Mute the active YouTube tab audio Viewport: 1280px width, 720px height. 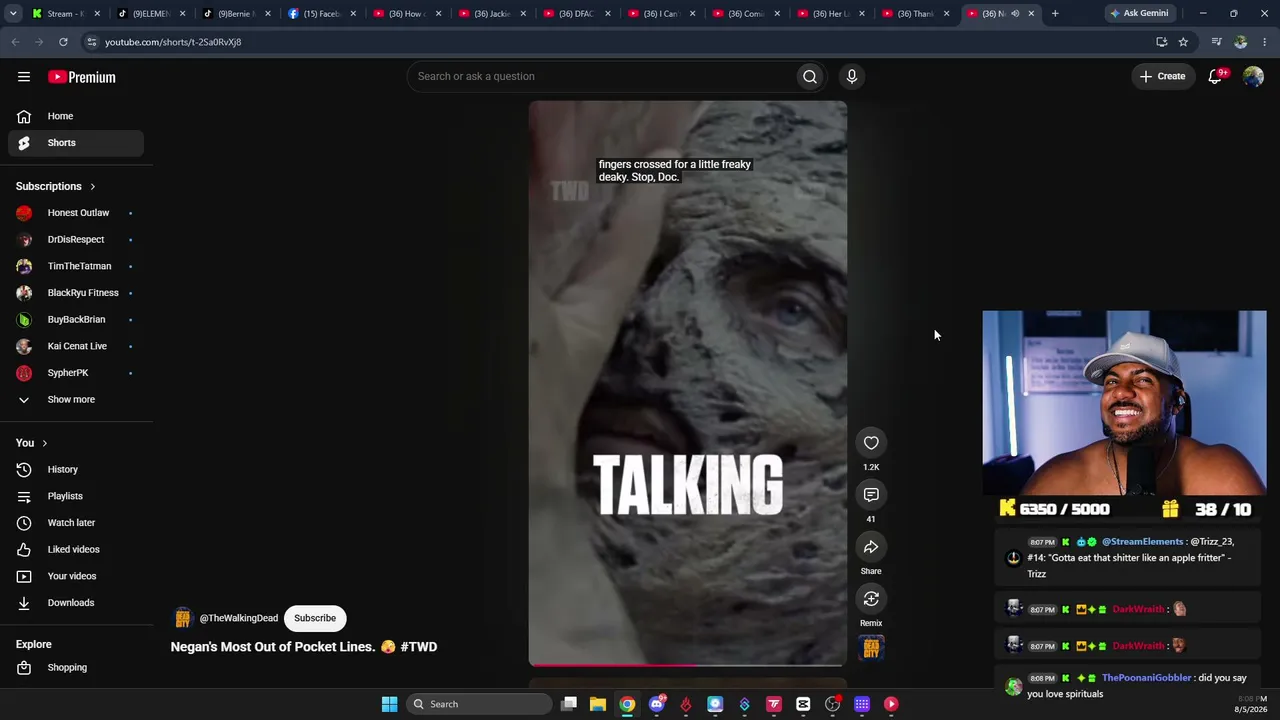(x=1015, y=13)
